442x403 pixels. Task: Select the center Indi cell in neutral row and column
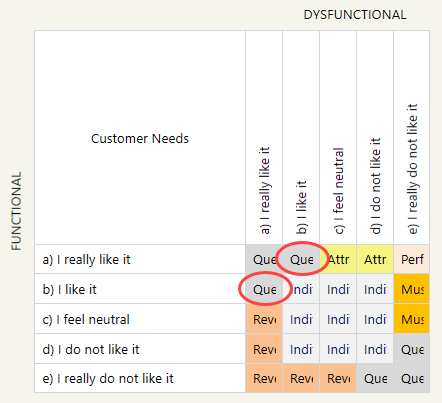(x=338, y=319)
